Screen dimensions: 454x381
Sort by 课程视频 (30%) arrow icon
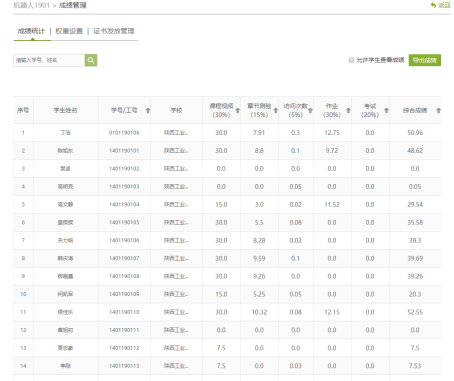(238, 110)
